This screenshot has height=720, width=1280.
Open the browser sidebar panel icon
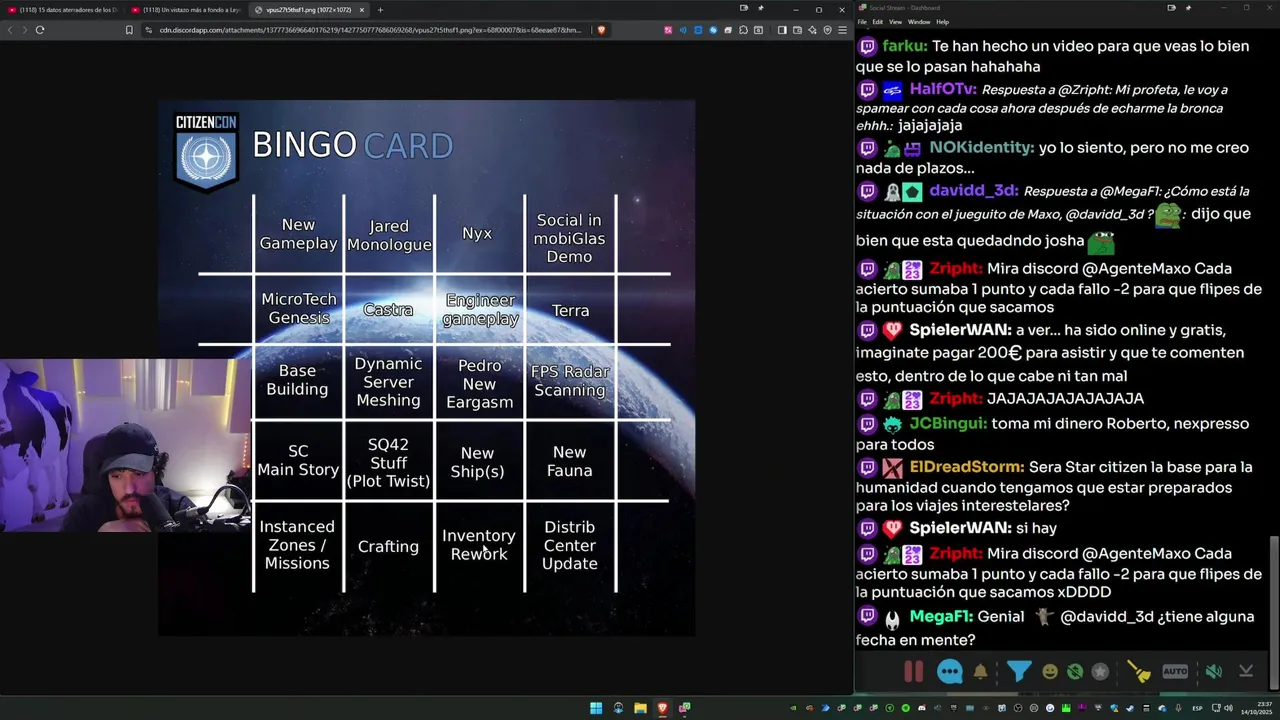tap(782, 30)
